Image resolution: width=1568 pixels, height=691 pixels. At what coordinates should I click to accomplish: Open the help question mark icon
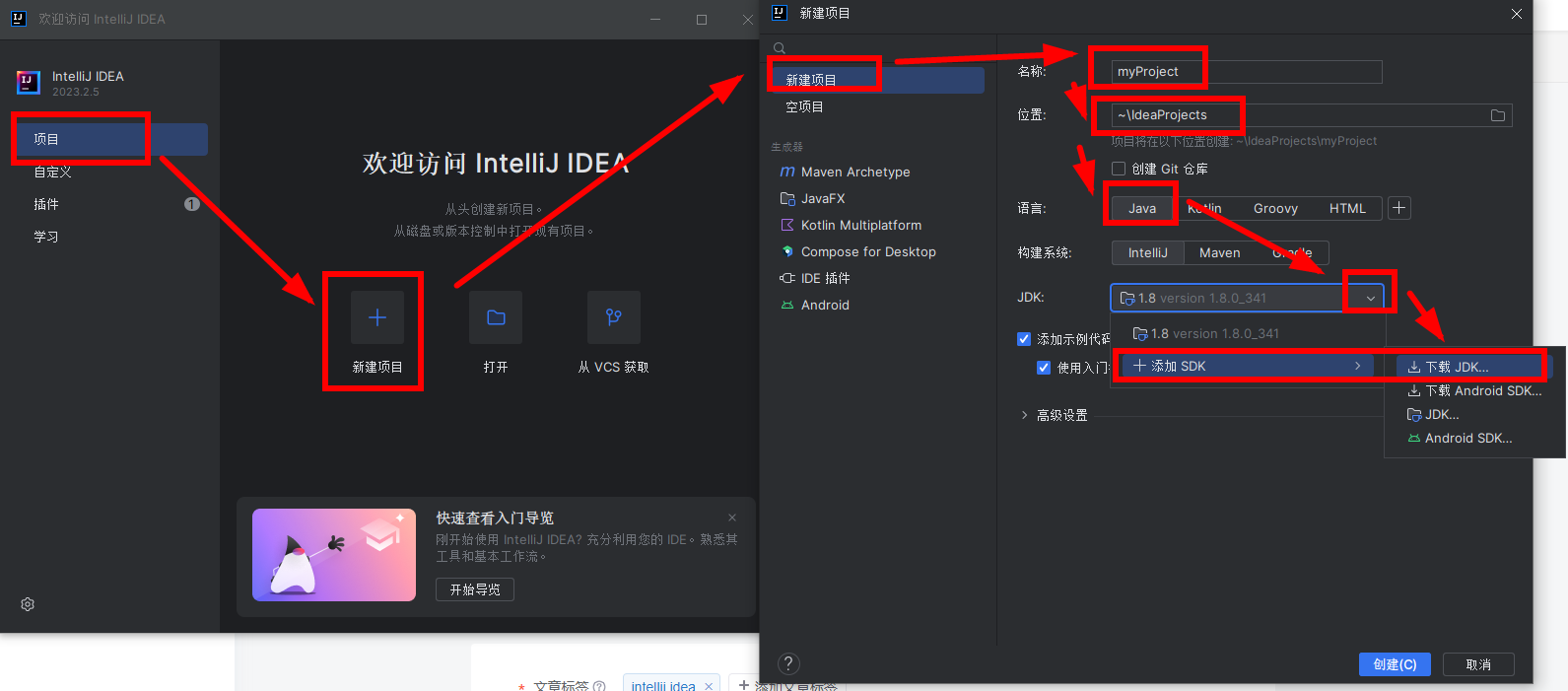788,663
